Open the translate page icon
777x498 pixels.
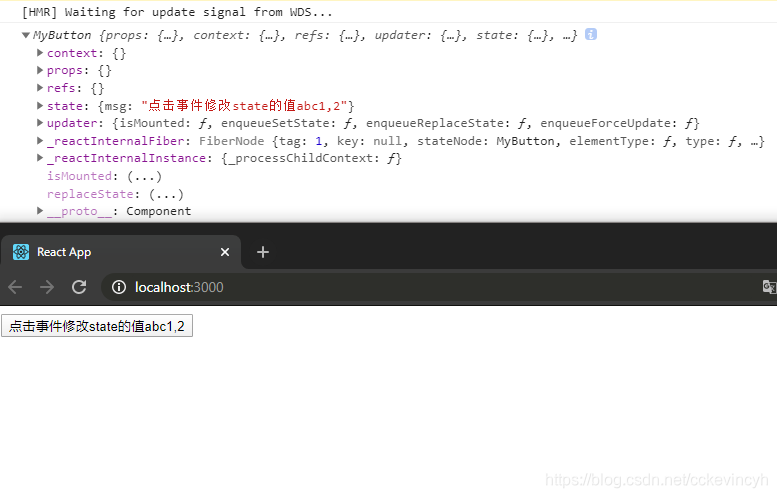pyautogui.click(x=769, y=286)
